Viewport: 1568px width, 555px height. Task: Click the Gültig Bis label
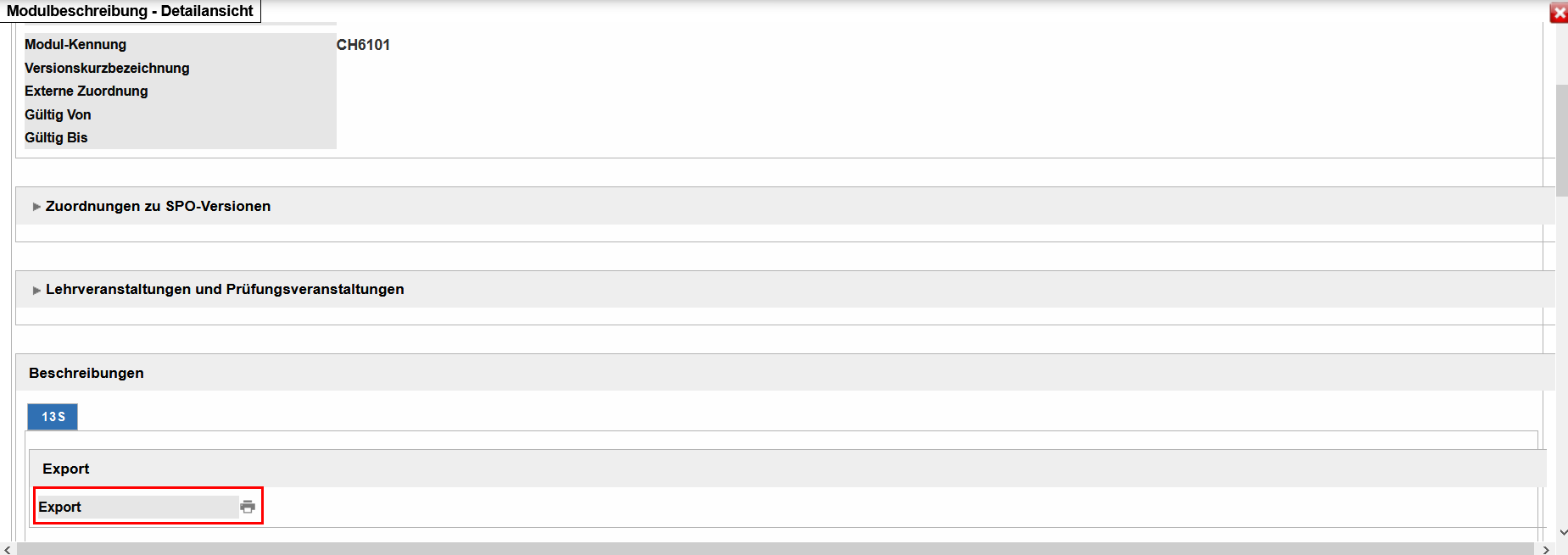(x=56, y=137)
